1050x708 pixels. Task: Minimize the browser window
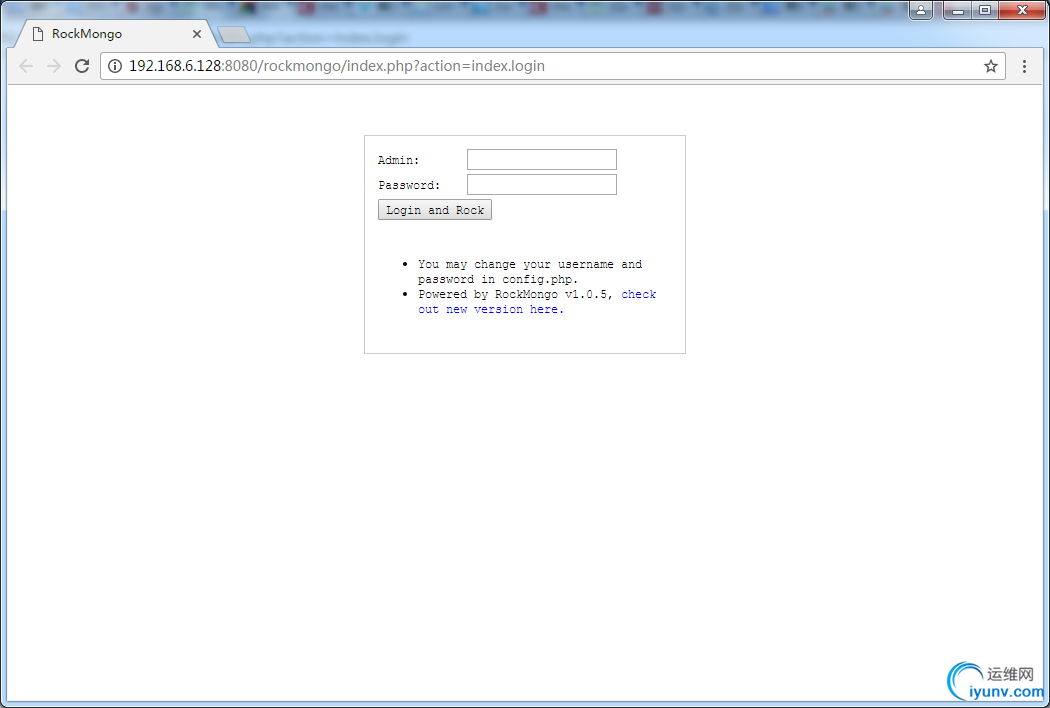(x=958, y=10)
